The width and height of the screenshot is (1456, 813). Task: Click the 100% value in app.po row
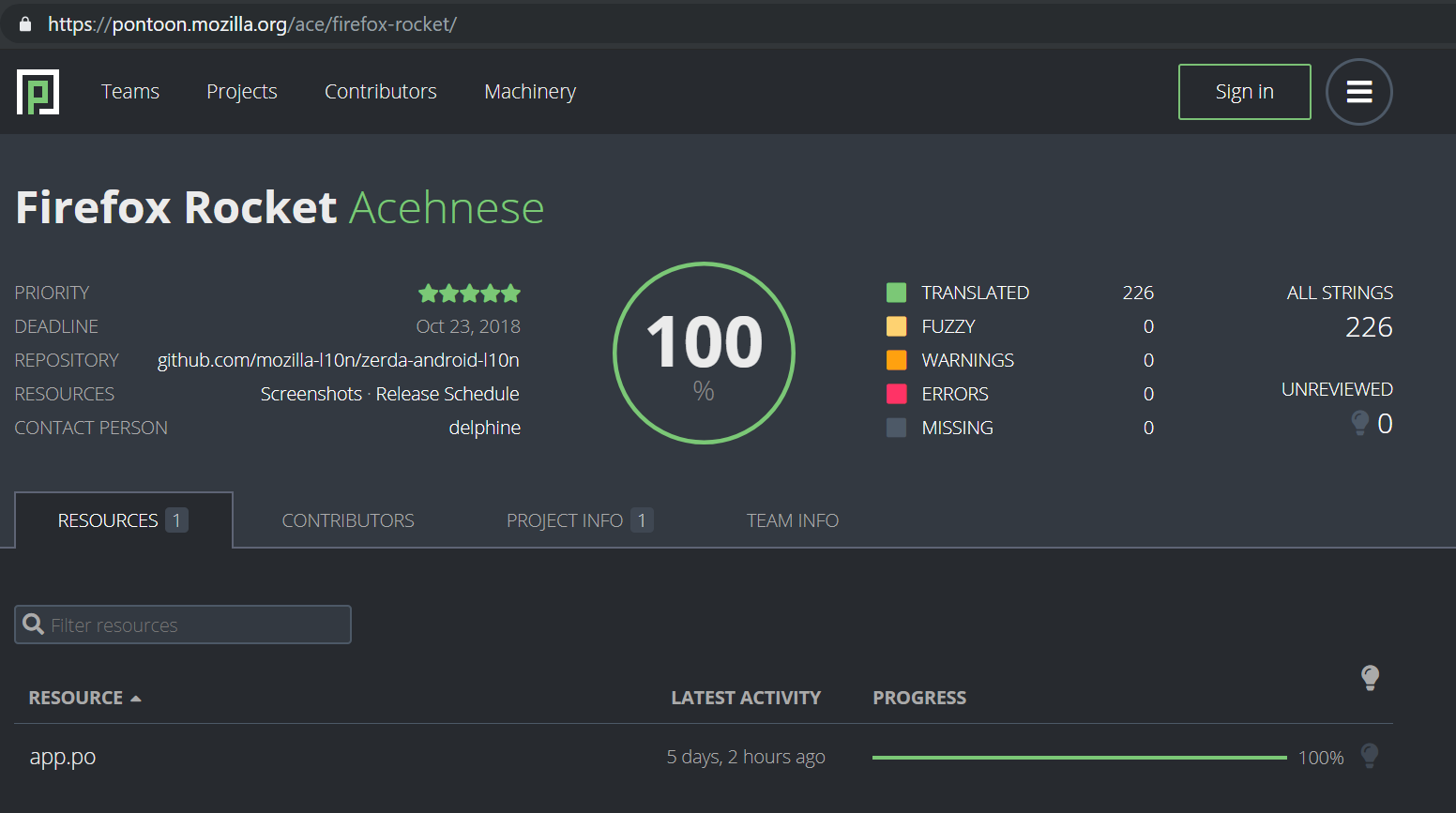(1321, 758)
